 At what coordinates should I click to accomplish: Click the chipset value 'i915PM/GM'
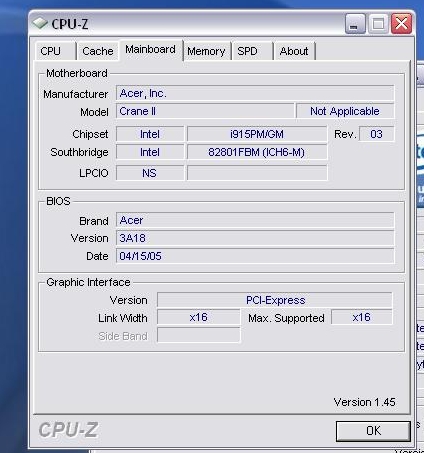(257, 134)
